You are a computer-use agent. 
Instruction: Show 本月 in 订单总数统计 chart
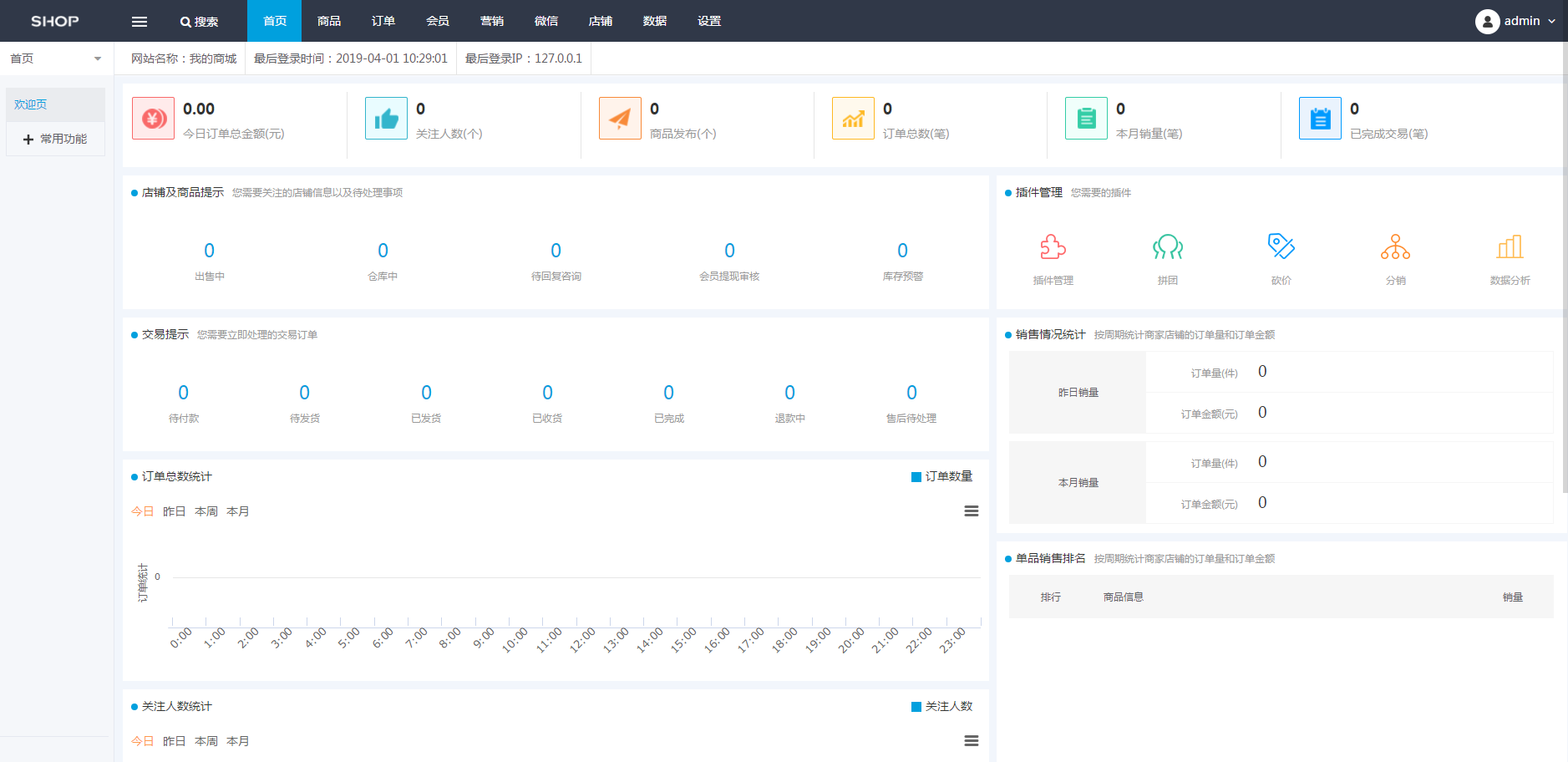tap(238, 511)
